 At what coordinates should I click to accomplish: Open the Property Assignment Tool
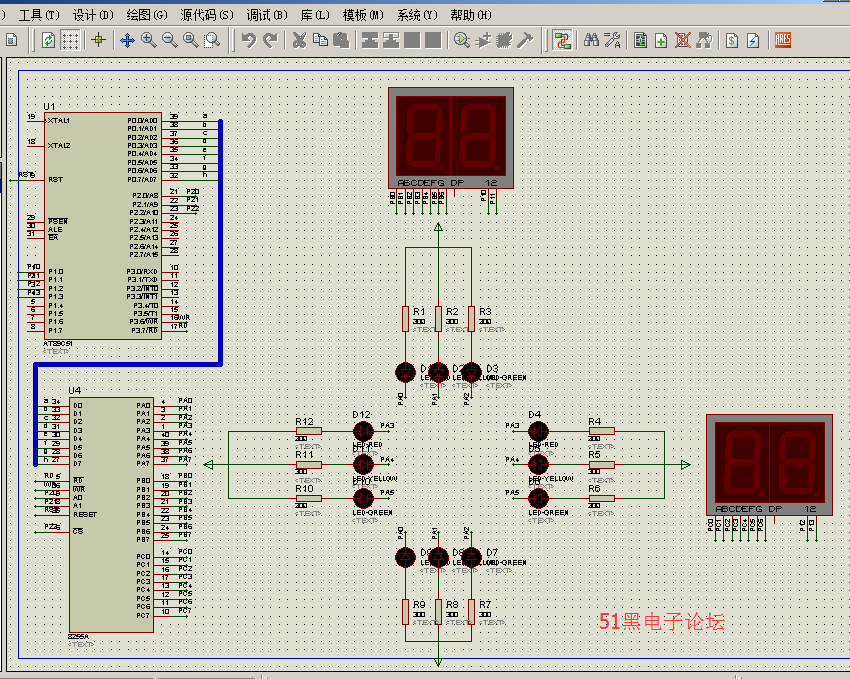613,40
